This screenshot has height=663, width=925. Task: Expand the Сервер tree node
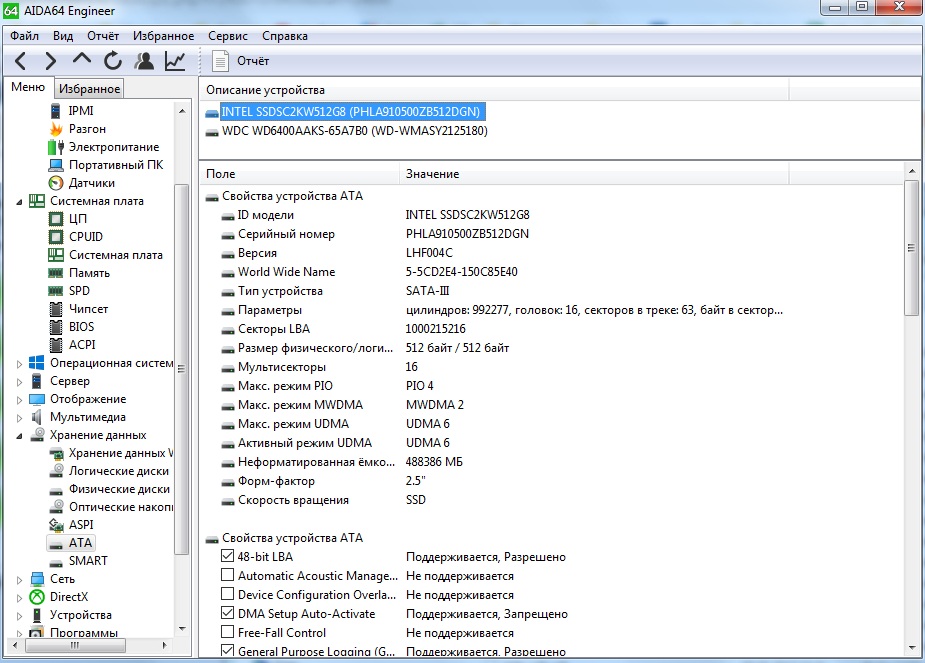click(x=19, y=382)
